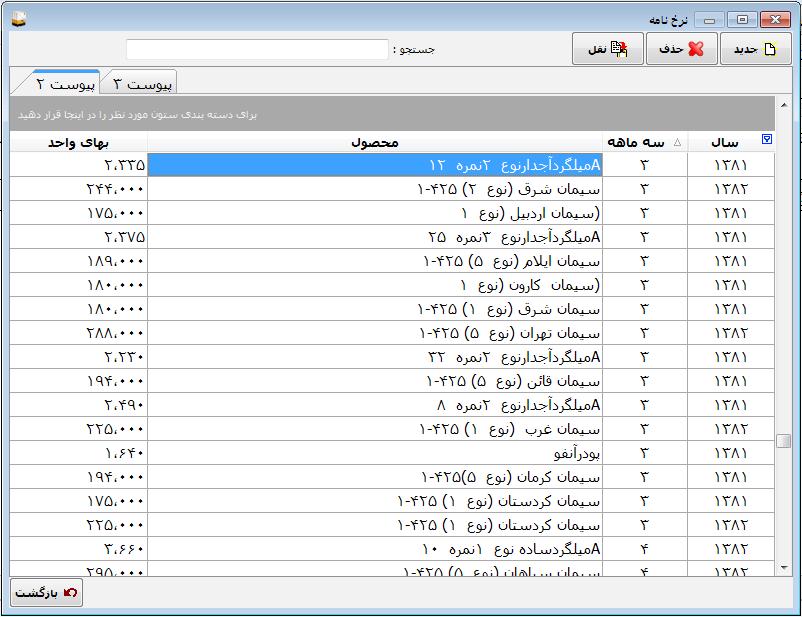The width and height of the screenshot is (802, 617).
Task: Select the row سیمان غرب (نوع ۱)
Action: coord(392,429)
